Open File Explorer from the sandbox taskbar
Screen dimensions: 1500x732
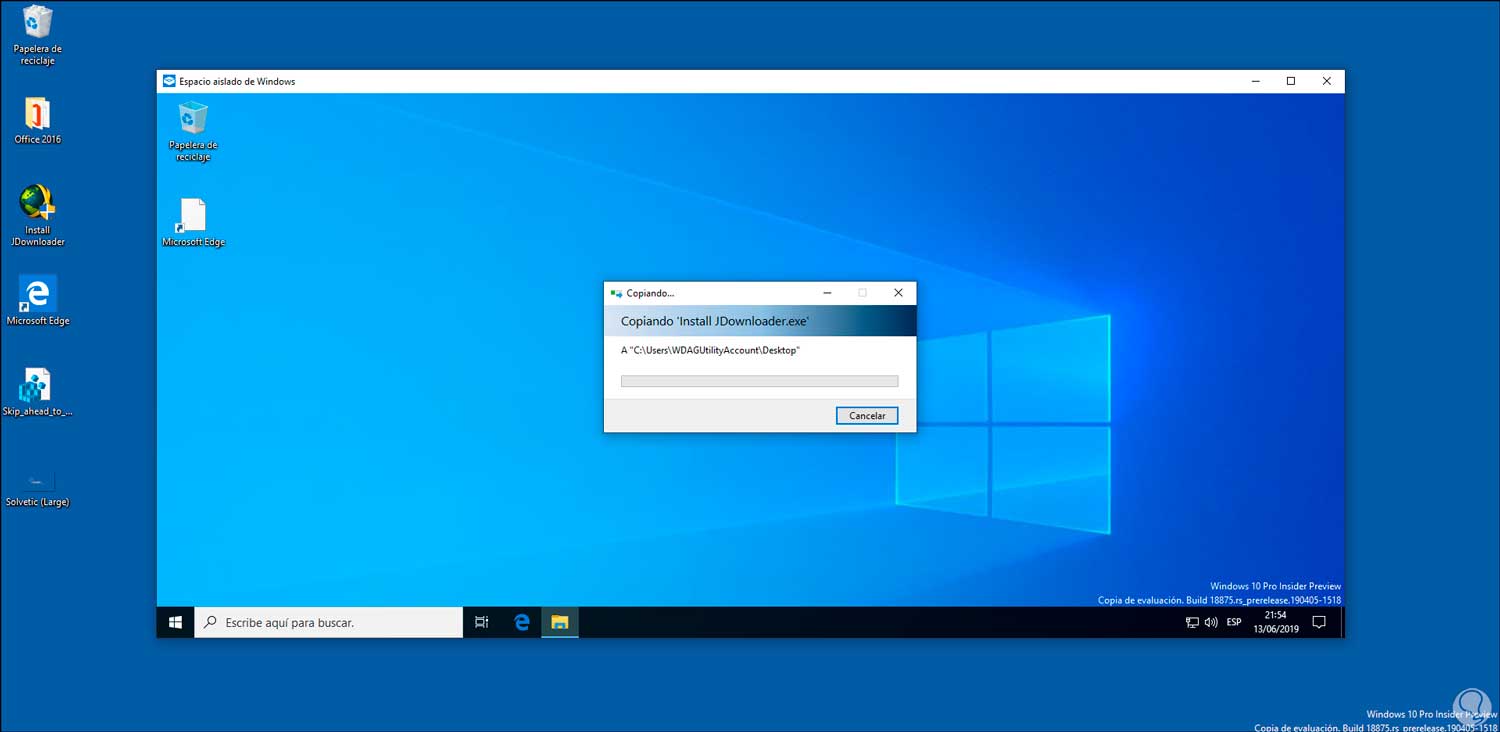click(560, 622)
